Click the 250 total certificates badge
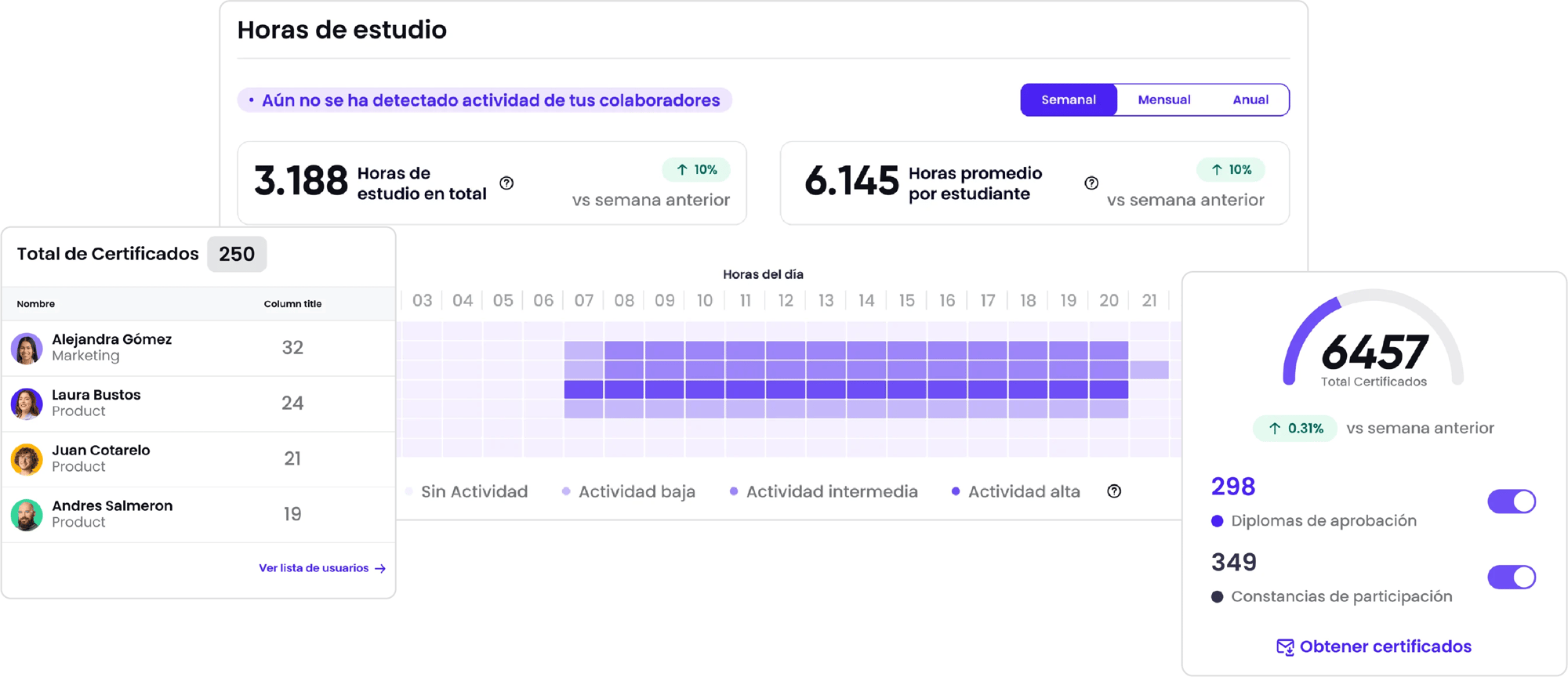 (237, 255)
